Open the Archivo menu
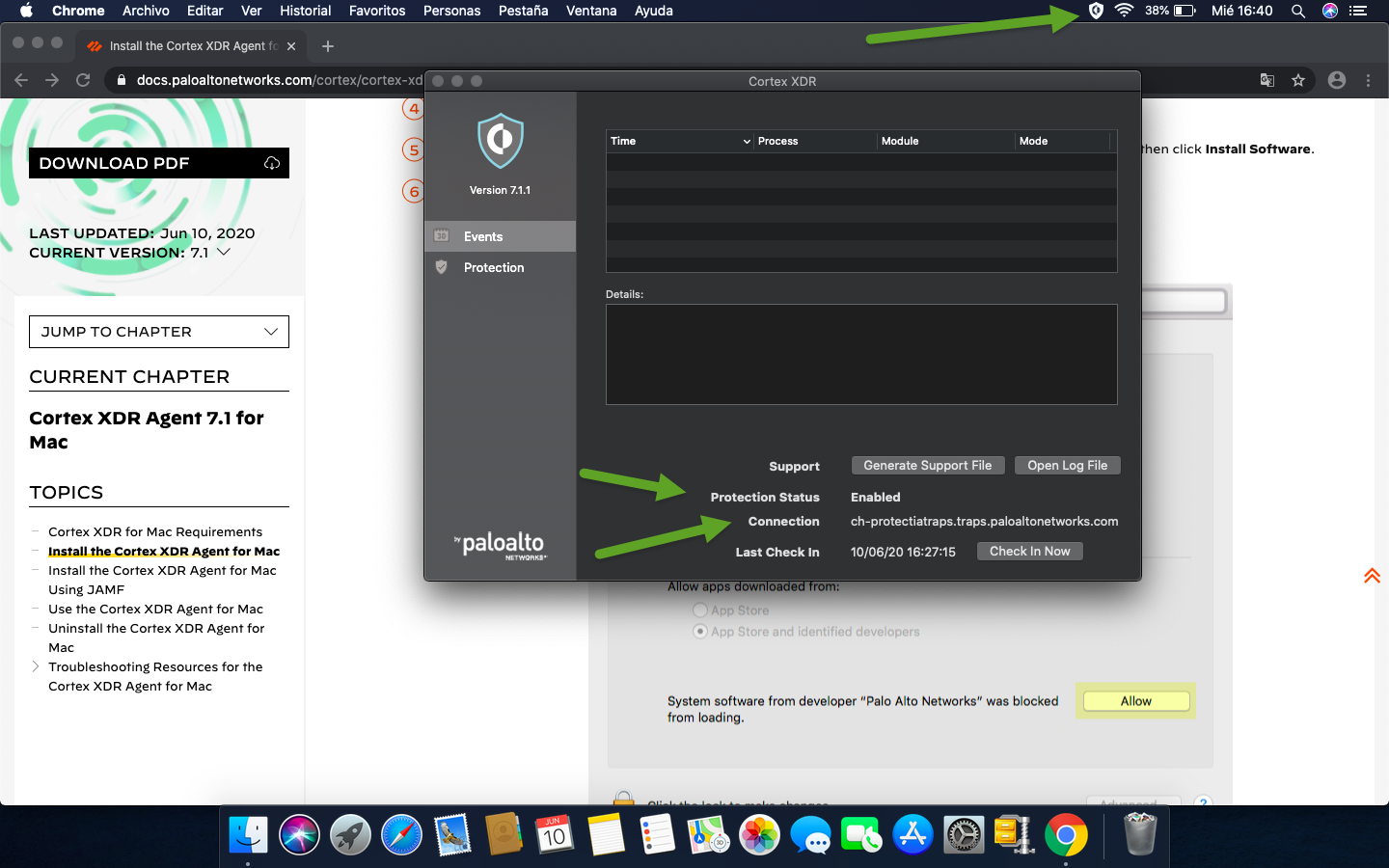Viewport: 1389px width, 868px height. 146,11
